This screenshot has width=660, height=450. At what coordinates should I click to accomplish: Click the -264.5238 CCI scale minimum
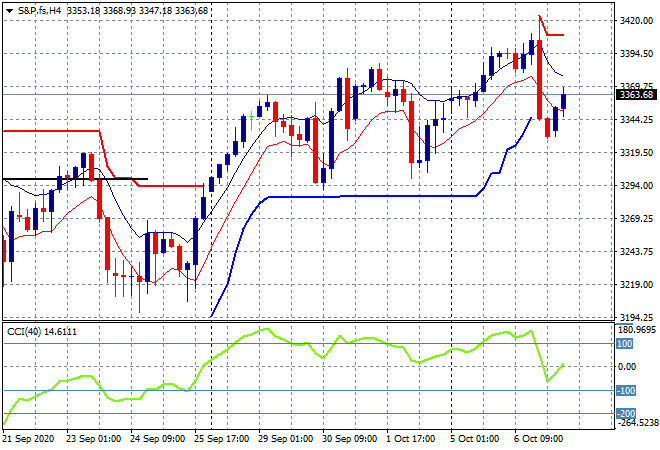(637, 422)
